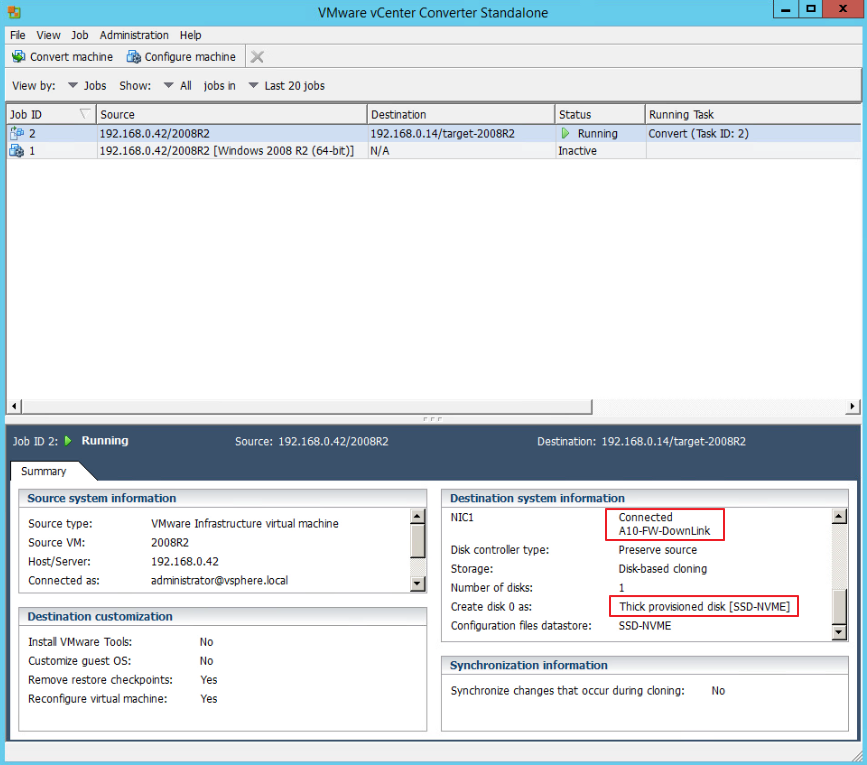Click the Source column header
The height and width of the screenshot is (765, 867).
232,114
